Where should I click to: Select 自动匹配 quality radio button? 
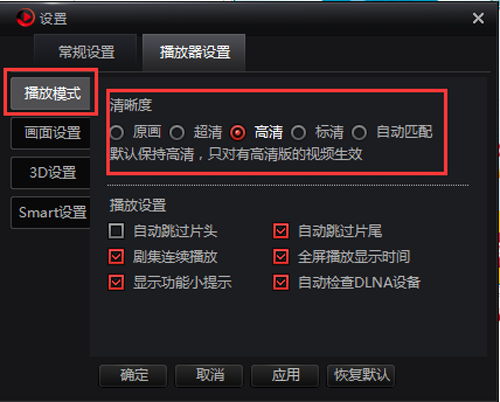[359, 132]
